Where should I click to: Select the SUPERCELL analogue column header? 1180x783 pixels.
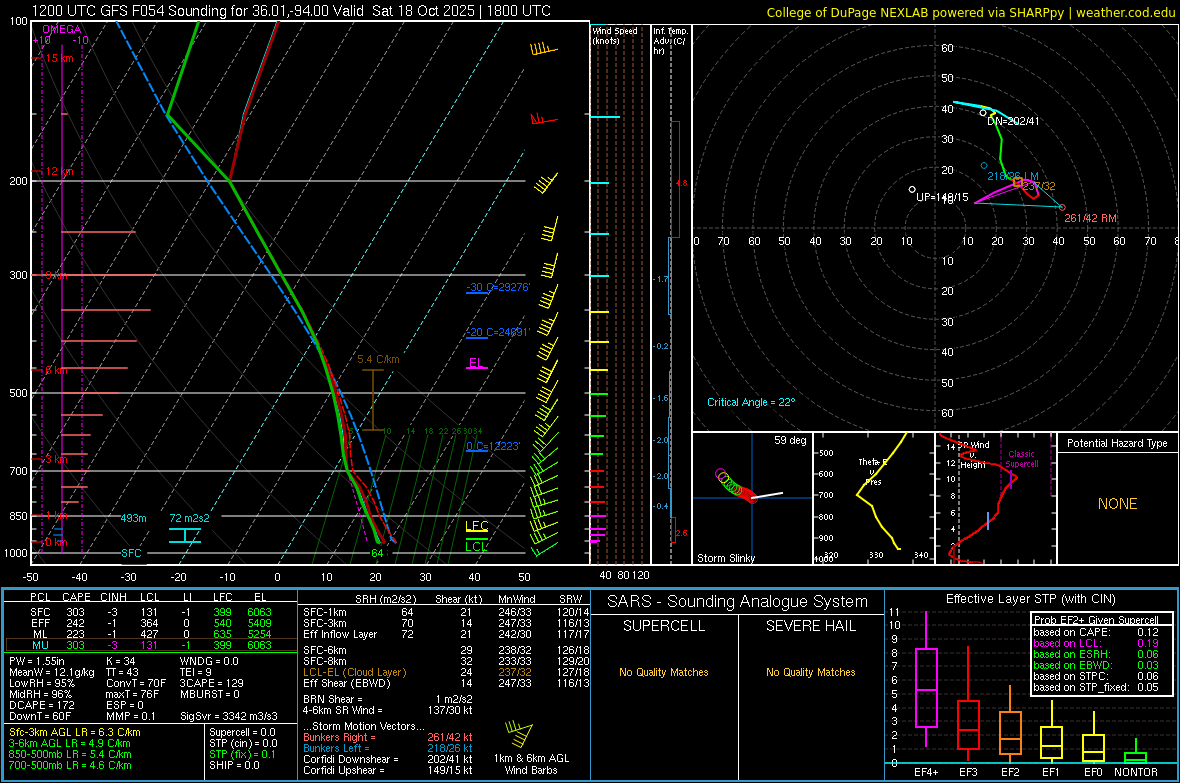[x=664, y=626]
